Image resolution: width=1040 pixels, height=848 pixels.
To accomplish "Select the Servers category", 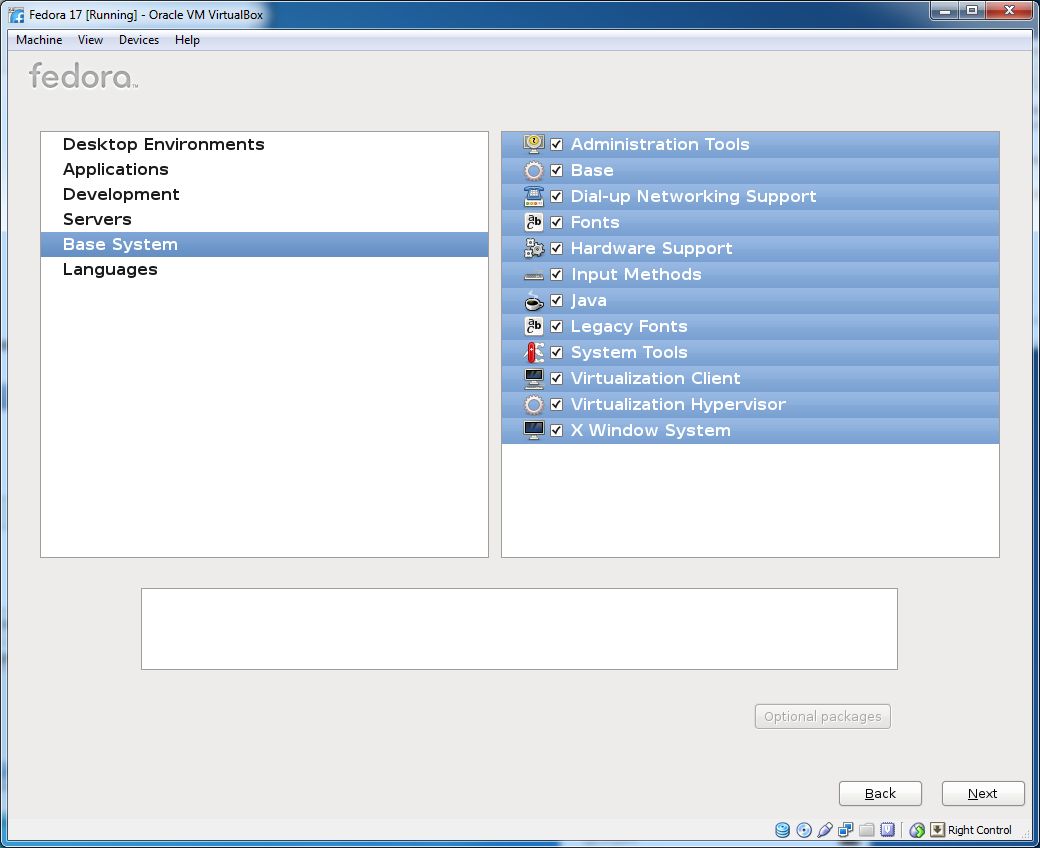I will (x=264, y=219).
